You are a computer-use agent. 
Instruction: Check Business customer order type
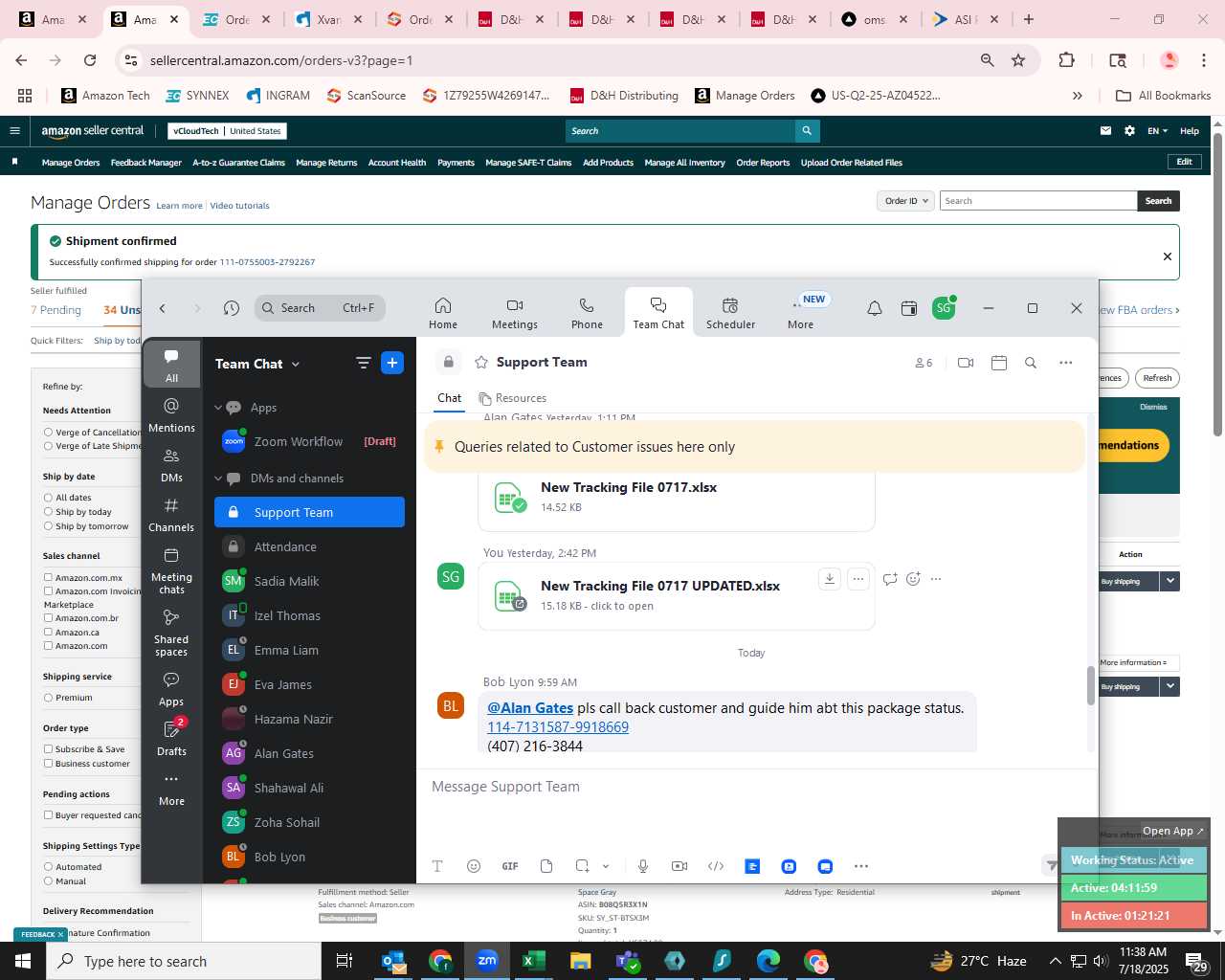coord(48,764)
